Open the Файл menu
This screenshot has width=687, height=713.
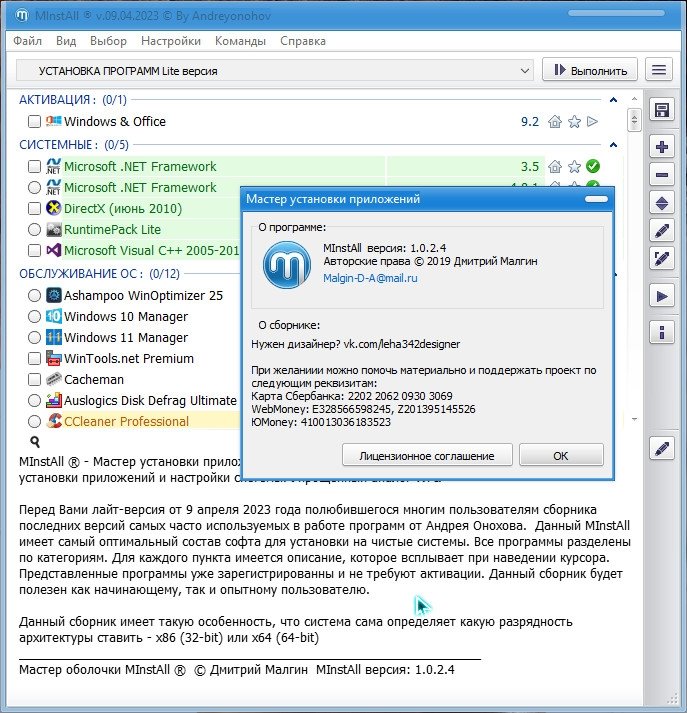click(27, 41)
